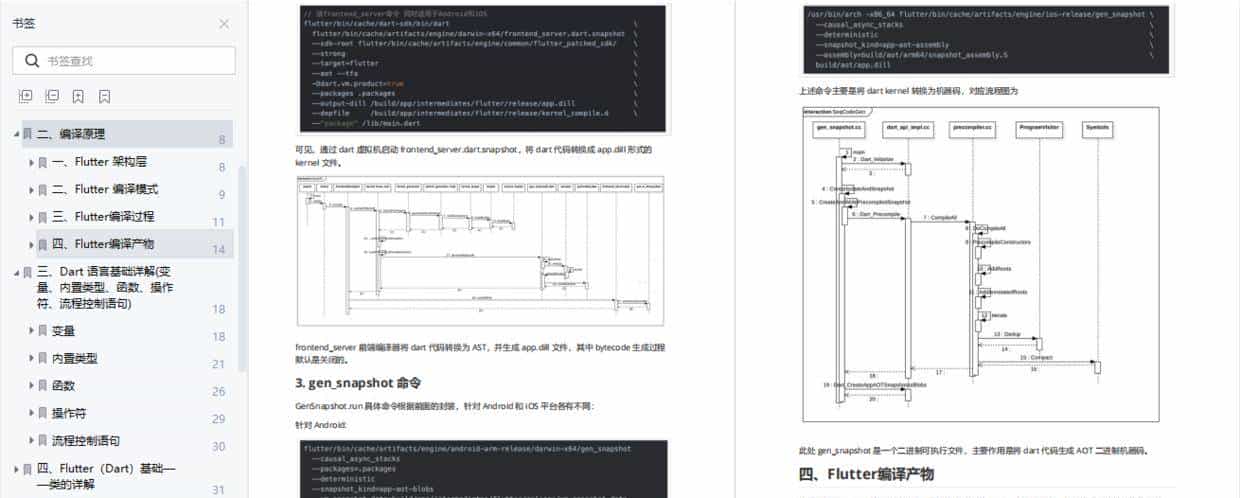Click the 书签 panel title

tap(24, 24)
